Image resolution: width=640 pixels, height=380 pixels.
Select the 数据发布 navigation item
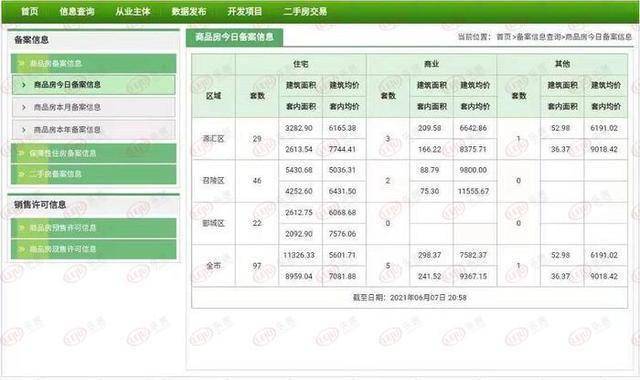click(x=189, y=11)
